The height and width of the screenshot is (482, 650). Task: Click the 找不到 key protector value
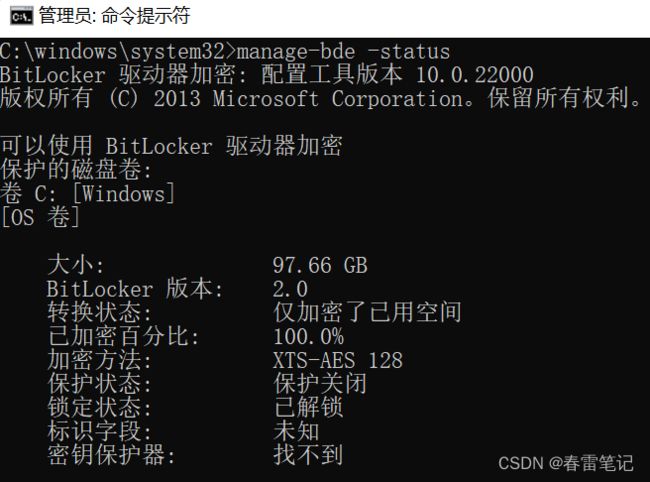pos(308,455)
